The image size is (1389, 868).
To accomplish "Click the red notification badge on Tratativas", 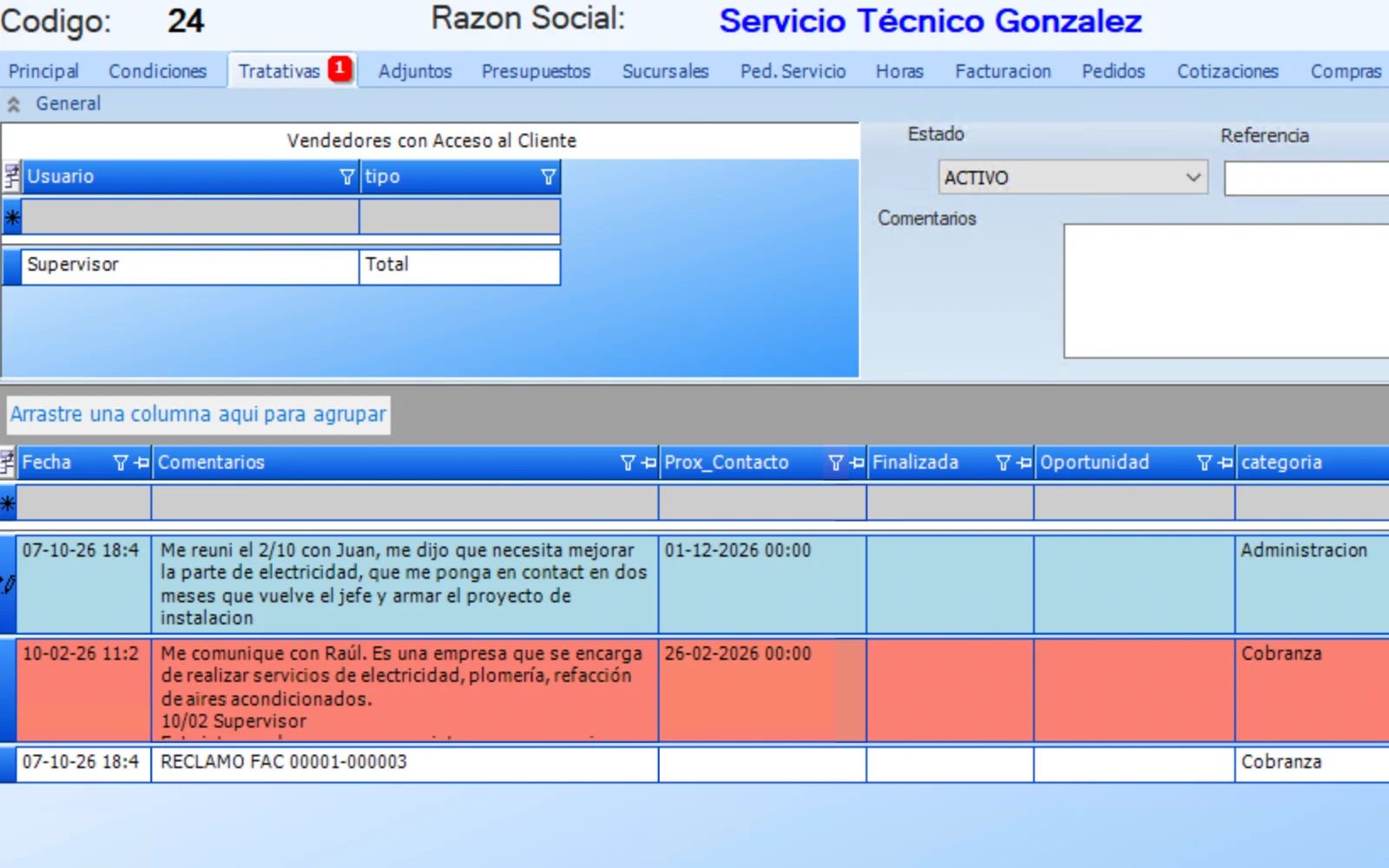I will tap(340, 68).
